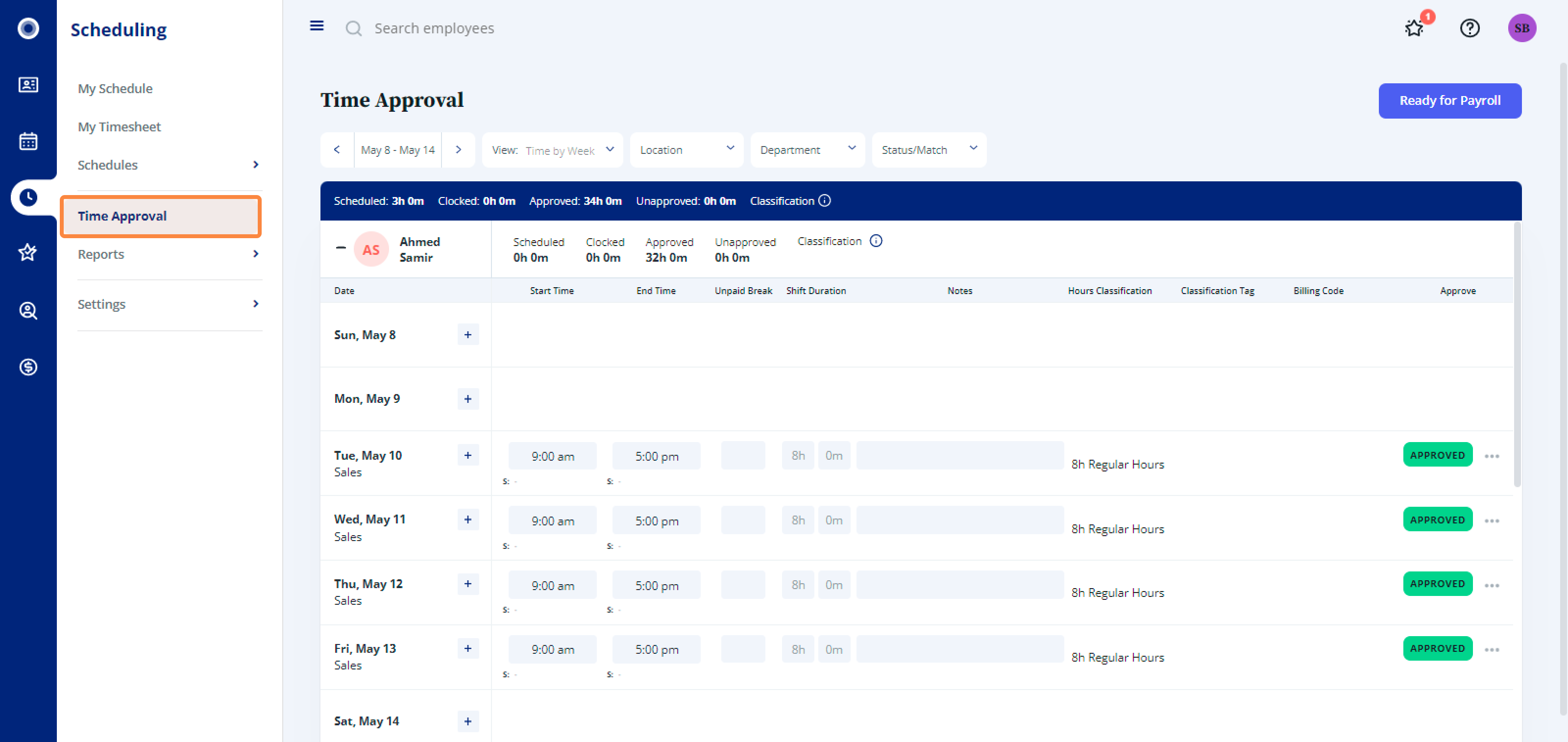The image size is (1568, 742).
Task: Add time entry for Sun, May 8
Action: coord(468,335)
